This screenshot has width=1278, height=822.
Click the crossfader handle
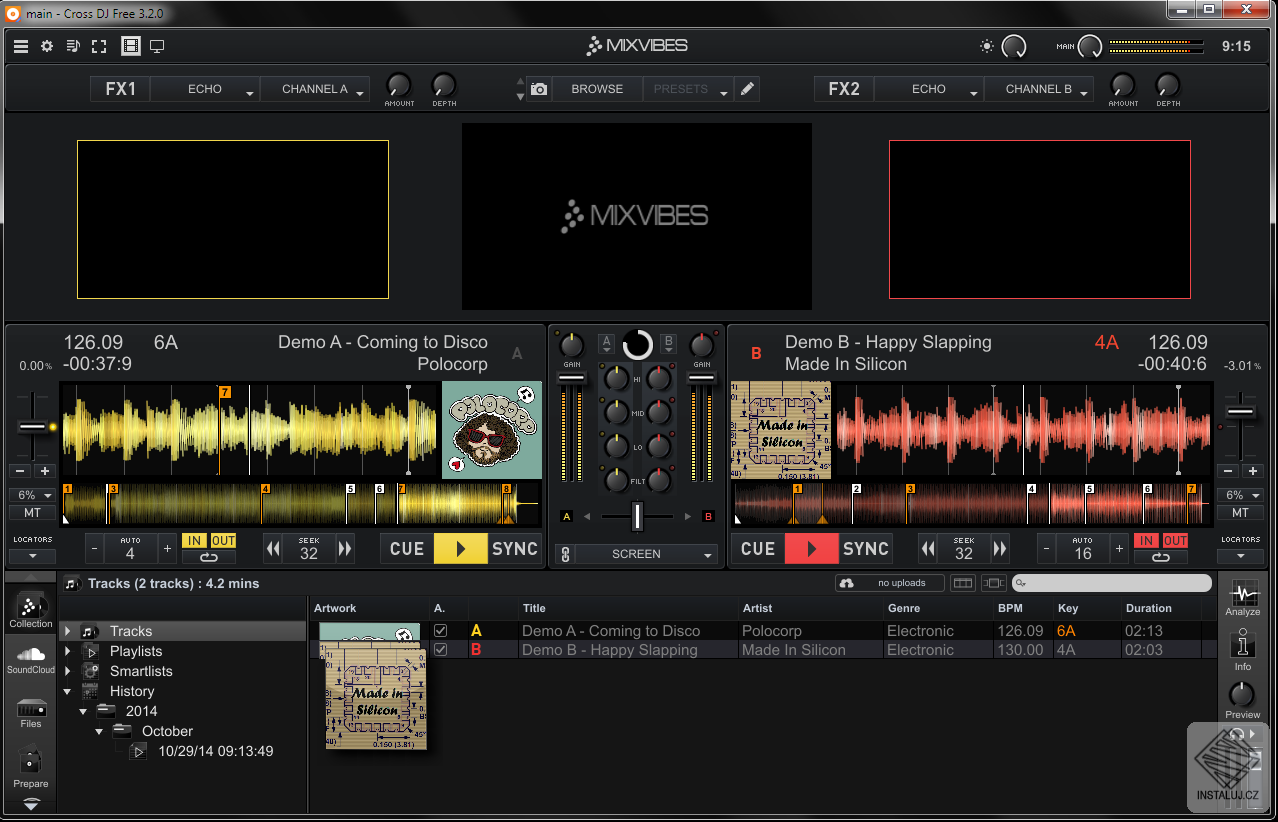coord(637,516)
